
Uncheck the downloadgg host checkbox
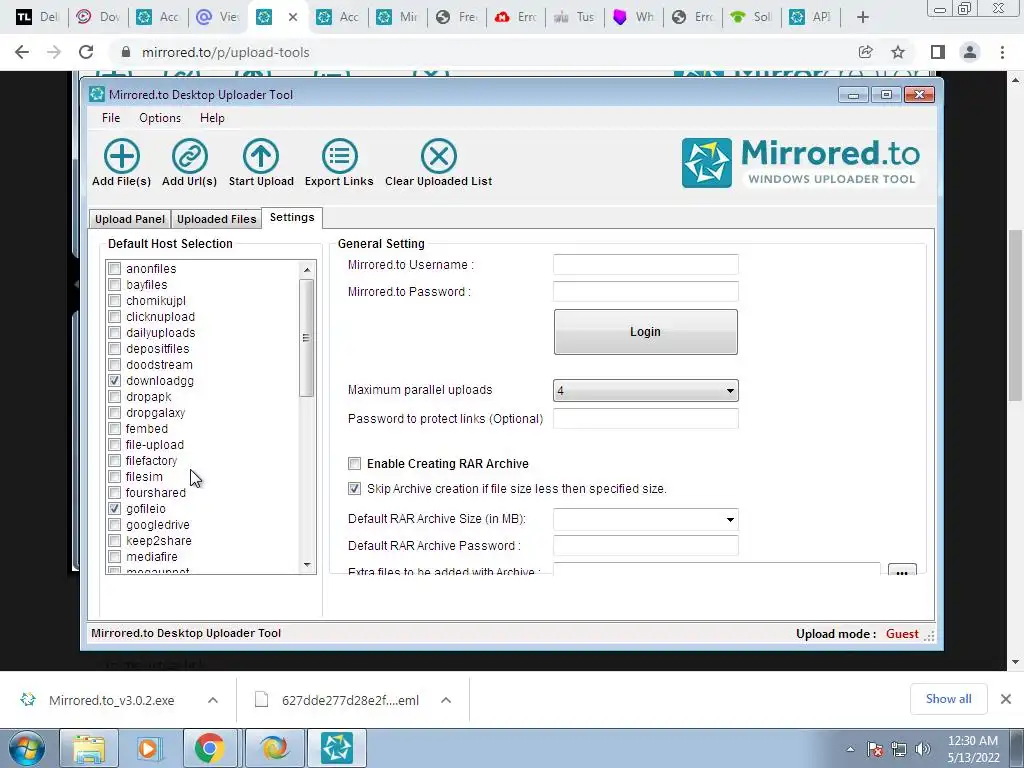pos(114,381)
